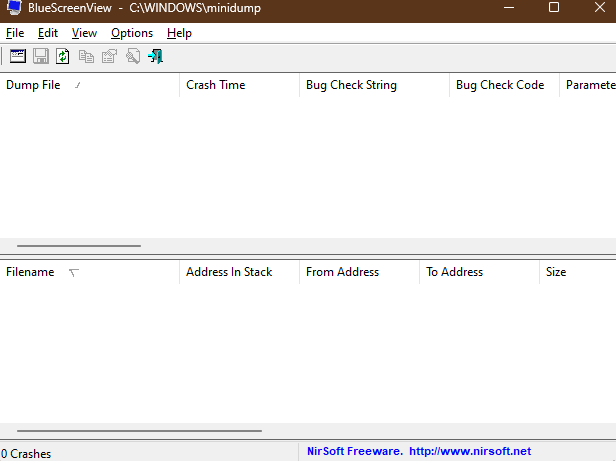Maximize the BlueScreenView window
This screenshot has width=616, height=461.
click(554, 7)
